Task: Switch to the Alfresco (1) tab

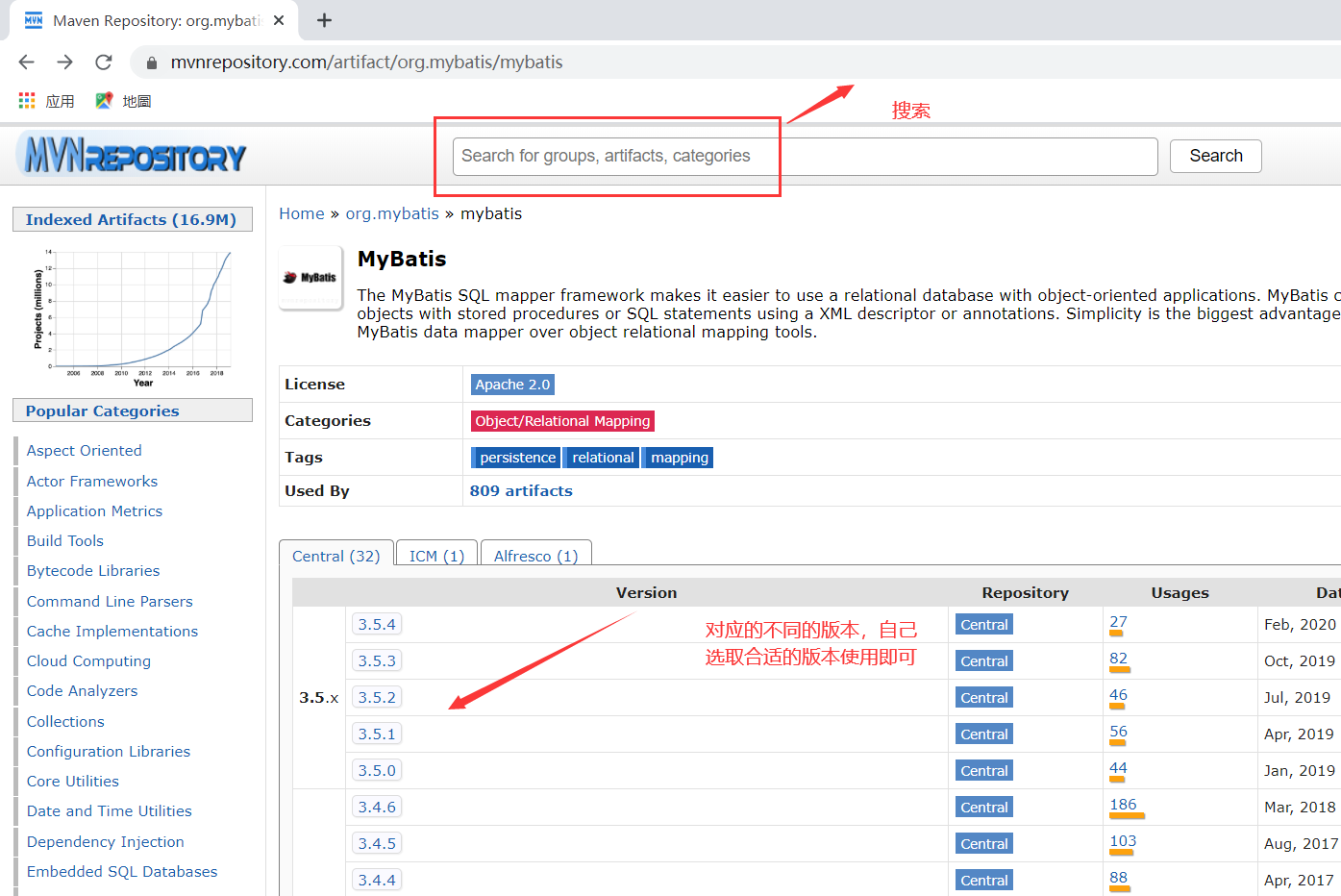Action: 535,556
